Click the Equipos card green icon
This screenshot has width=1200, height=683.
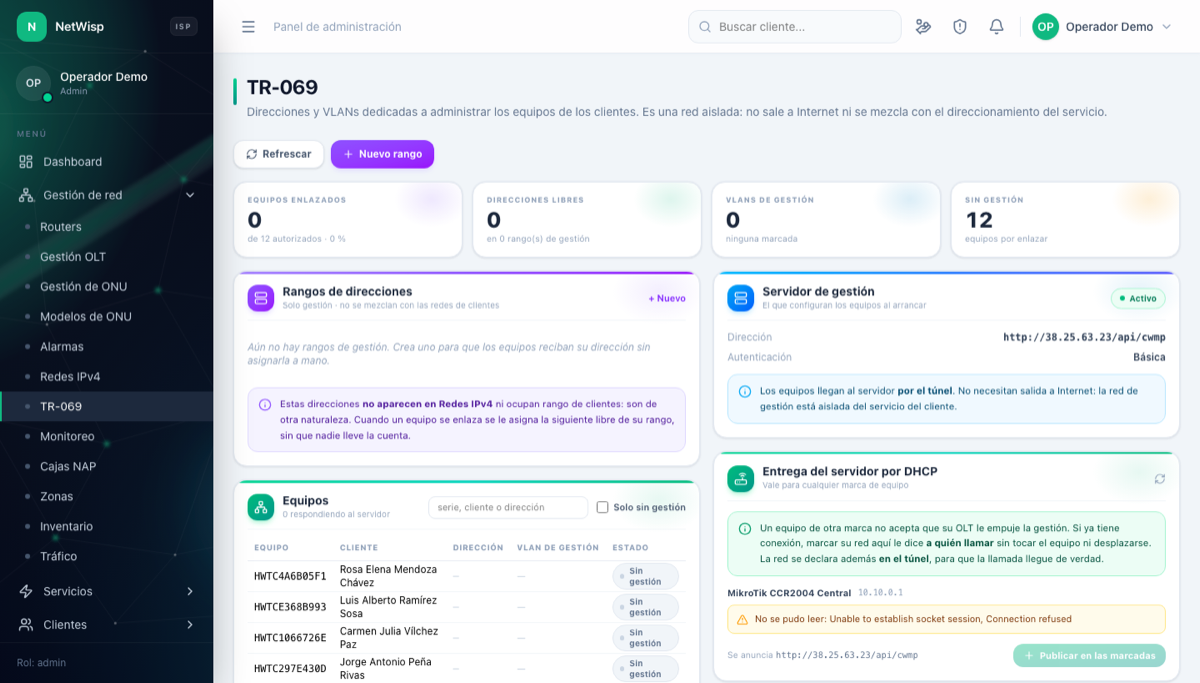pyautogui.click(x=261, y=507)
